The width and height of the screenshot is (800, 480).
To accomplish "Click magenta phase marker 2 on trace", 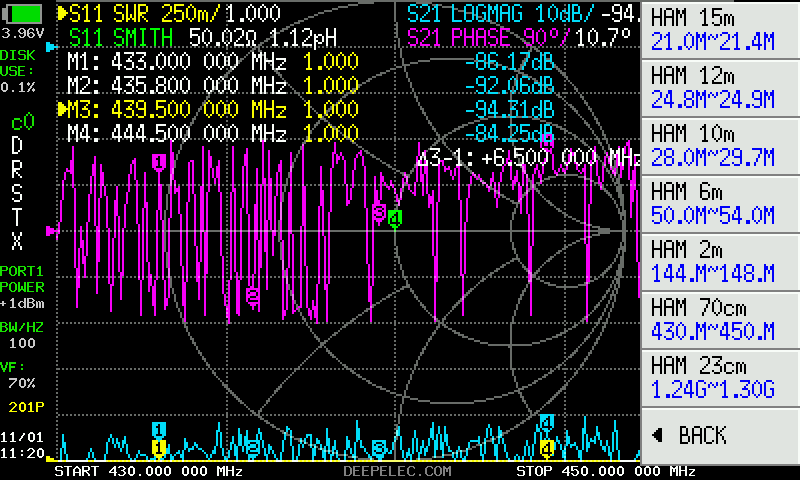I will [x=253, y=295].
